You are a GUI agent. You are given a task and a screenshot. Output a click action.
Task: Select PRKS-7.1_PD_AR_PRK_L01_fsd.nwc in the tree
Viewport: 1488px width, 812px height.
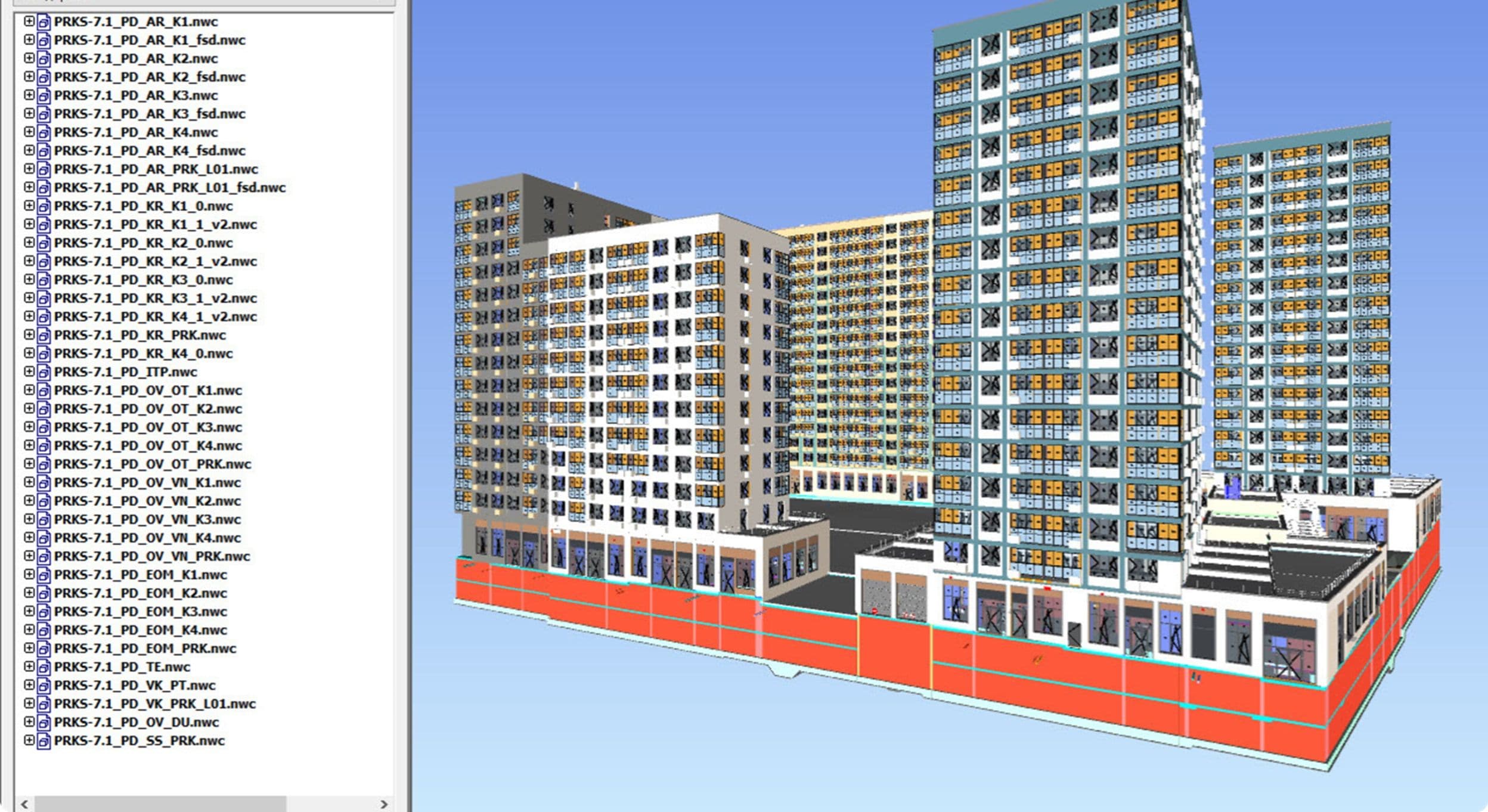[169, 188]
